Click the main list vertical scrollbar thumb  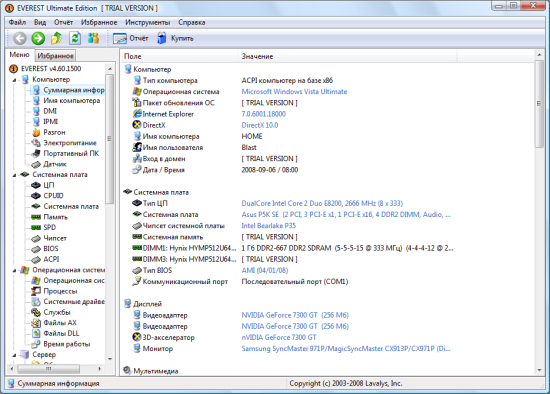(539, 103)
